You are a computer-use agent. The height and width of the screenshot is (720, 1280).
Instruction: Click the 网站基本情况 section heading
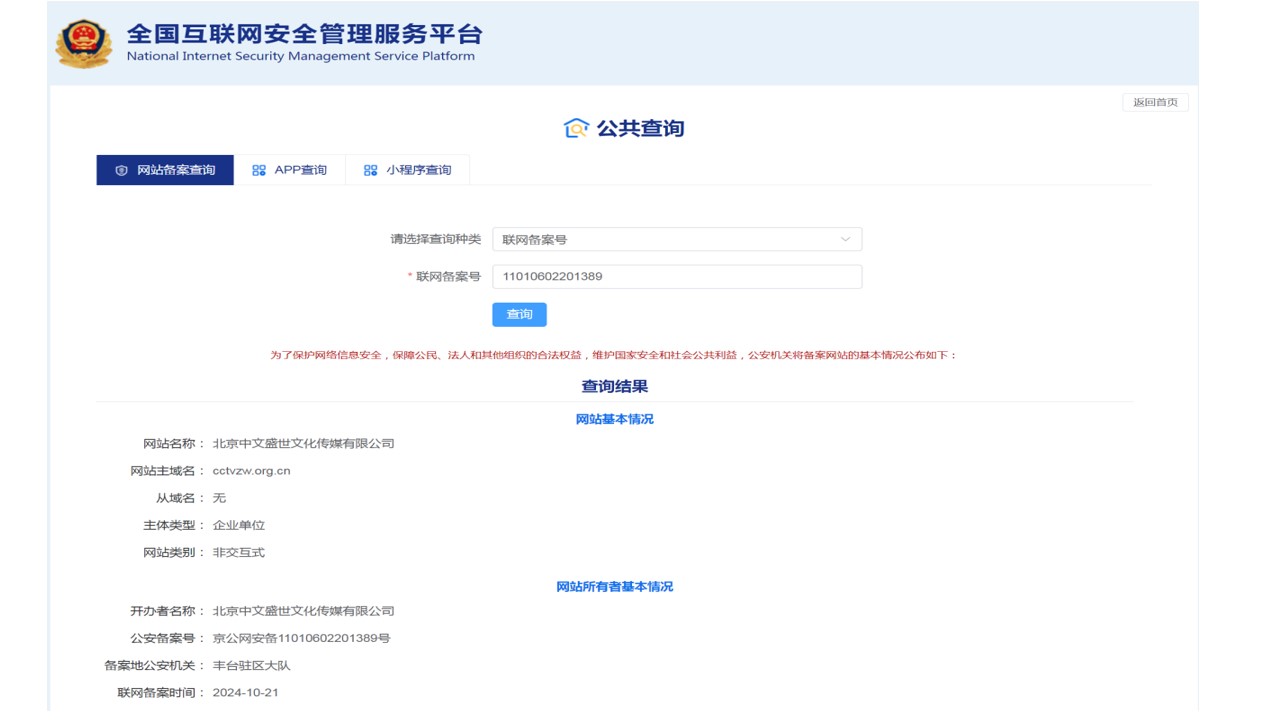point(614,419)
